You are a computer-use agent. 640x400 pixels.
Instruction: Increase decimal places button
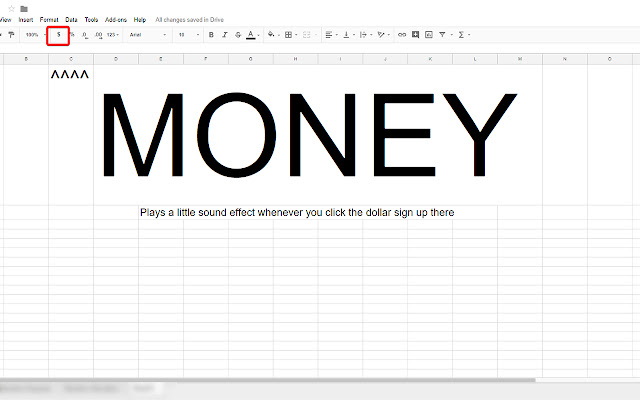98,35
